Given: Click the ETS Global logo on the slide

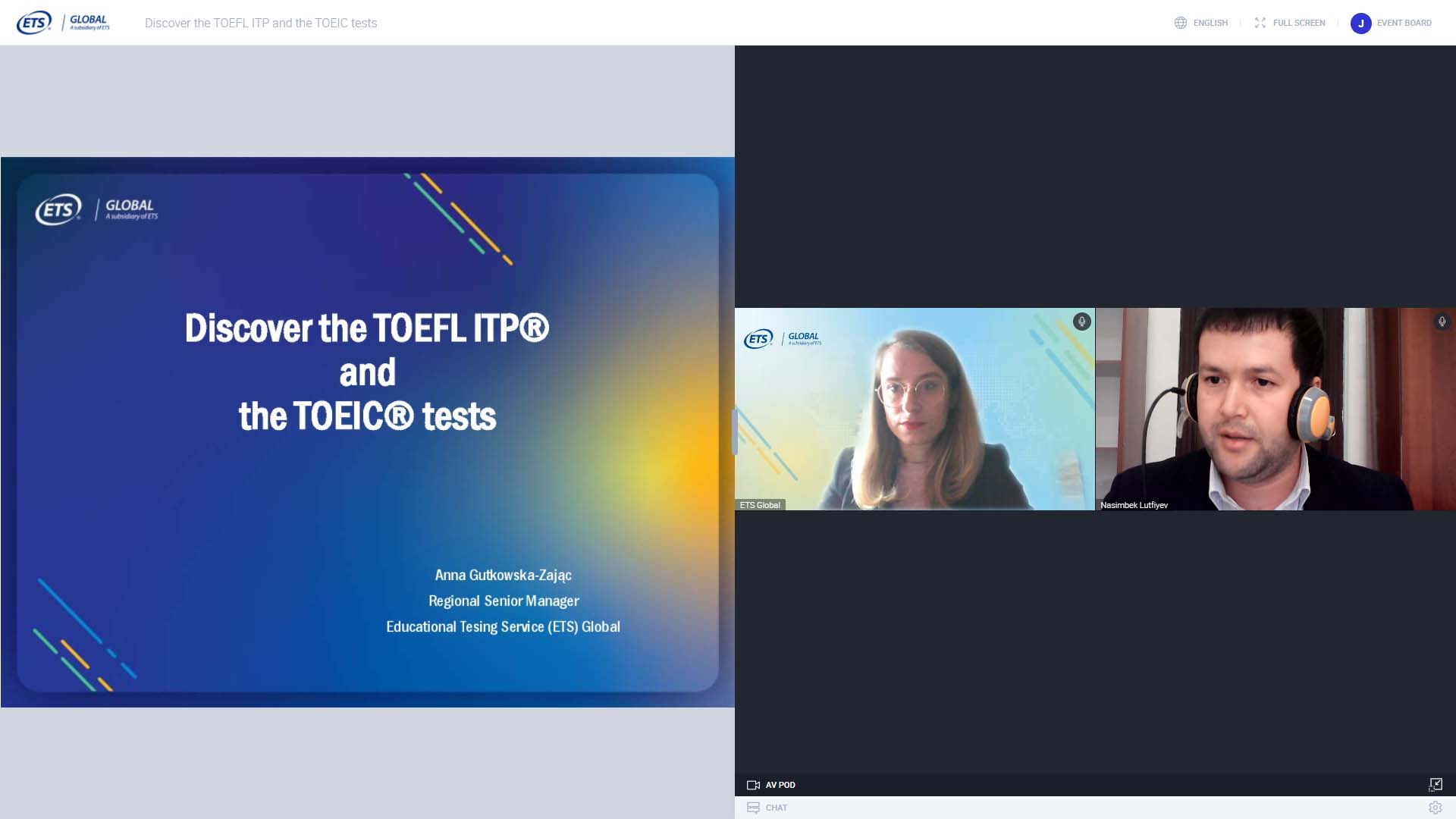Looking at the screenshot, I should pos(96,209).
